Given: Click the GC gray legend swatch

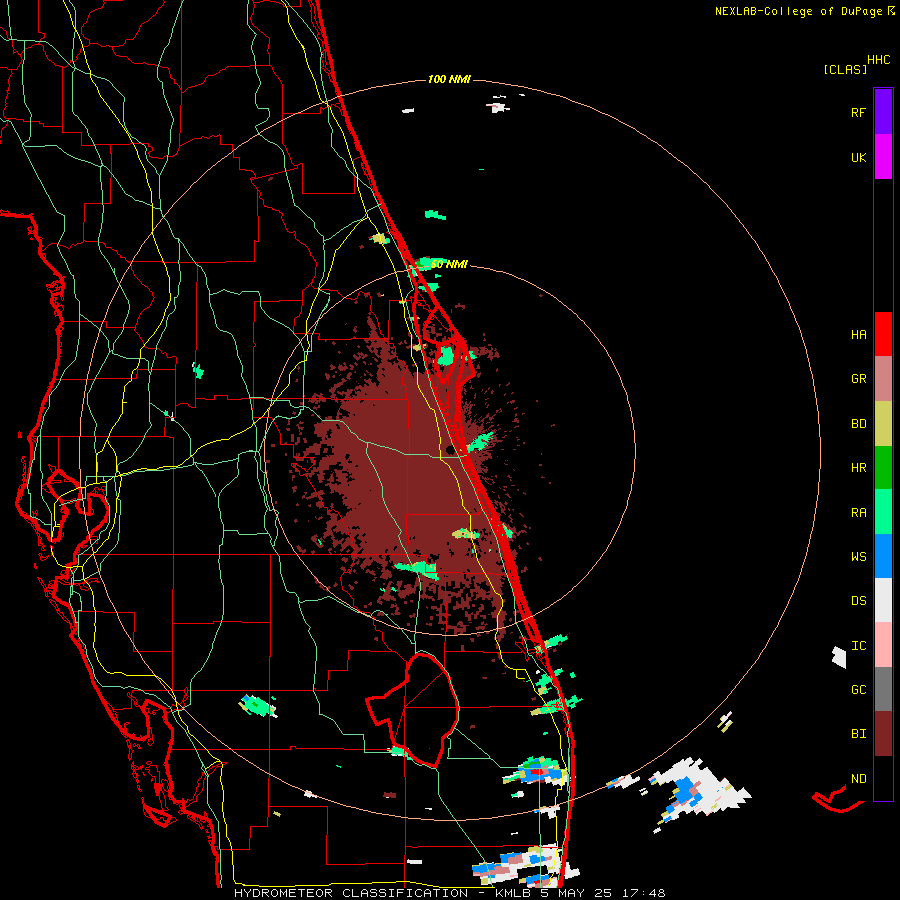Looking at the screenshot, I should (x=883, y=689).
